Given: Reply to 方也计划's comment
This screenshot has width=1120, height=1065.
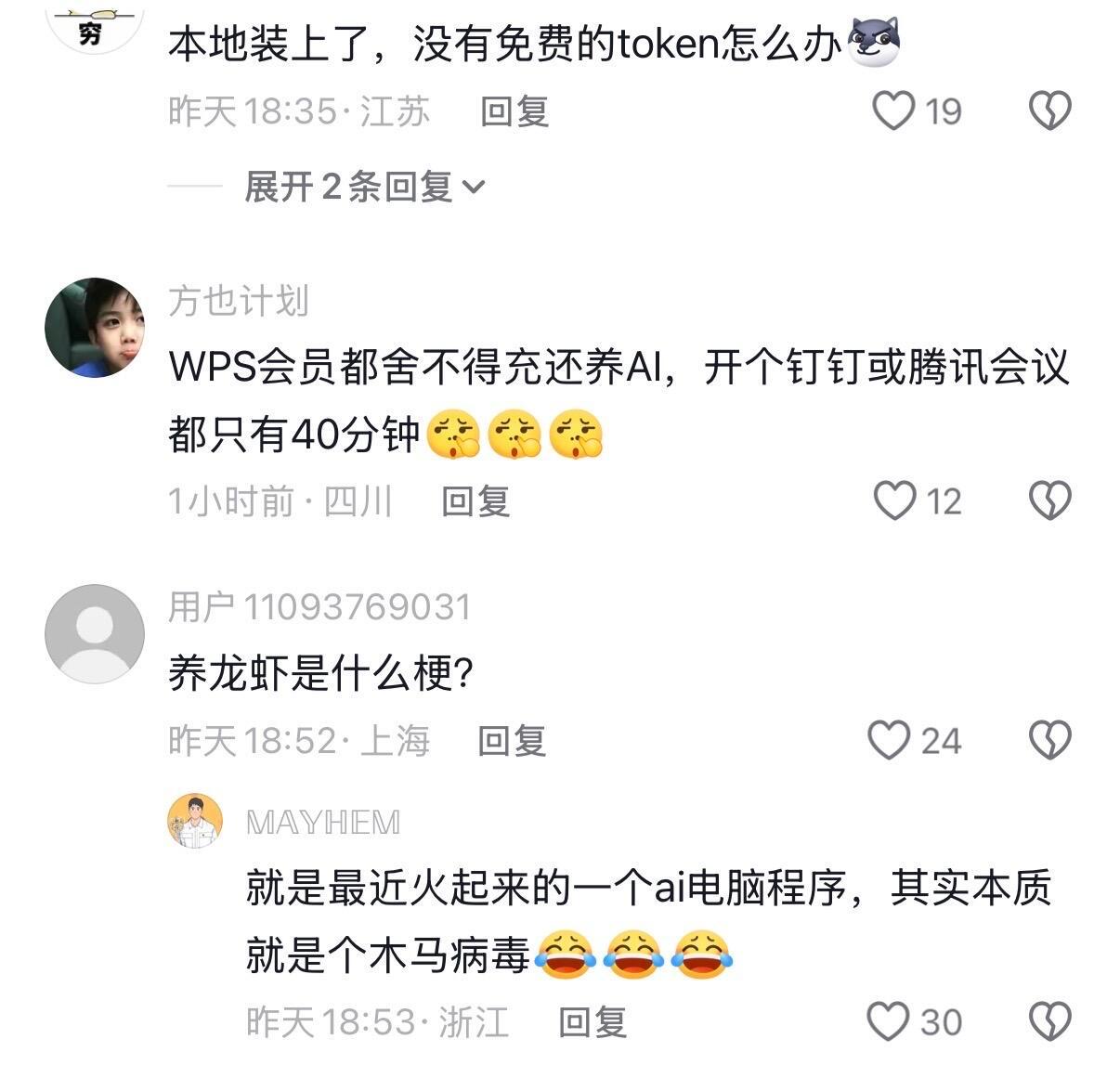Looking at the screenshot, I should click(x=475, y=501).
